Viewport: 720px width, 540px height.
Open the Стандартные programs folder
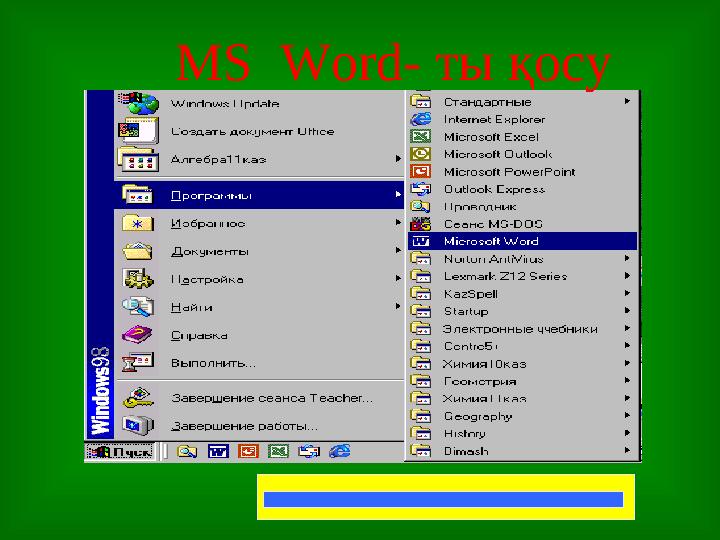point(523,101)
